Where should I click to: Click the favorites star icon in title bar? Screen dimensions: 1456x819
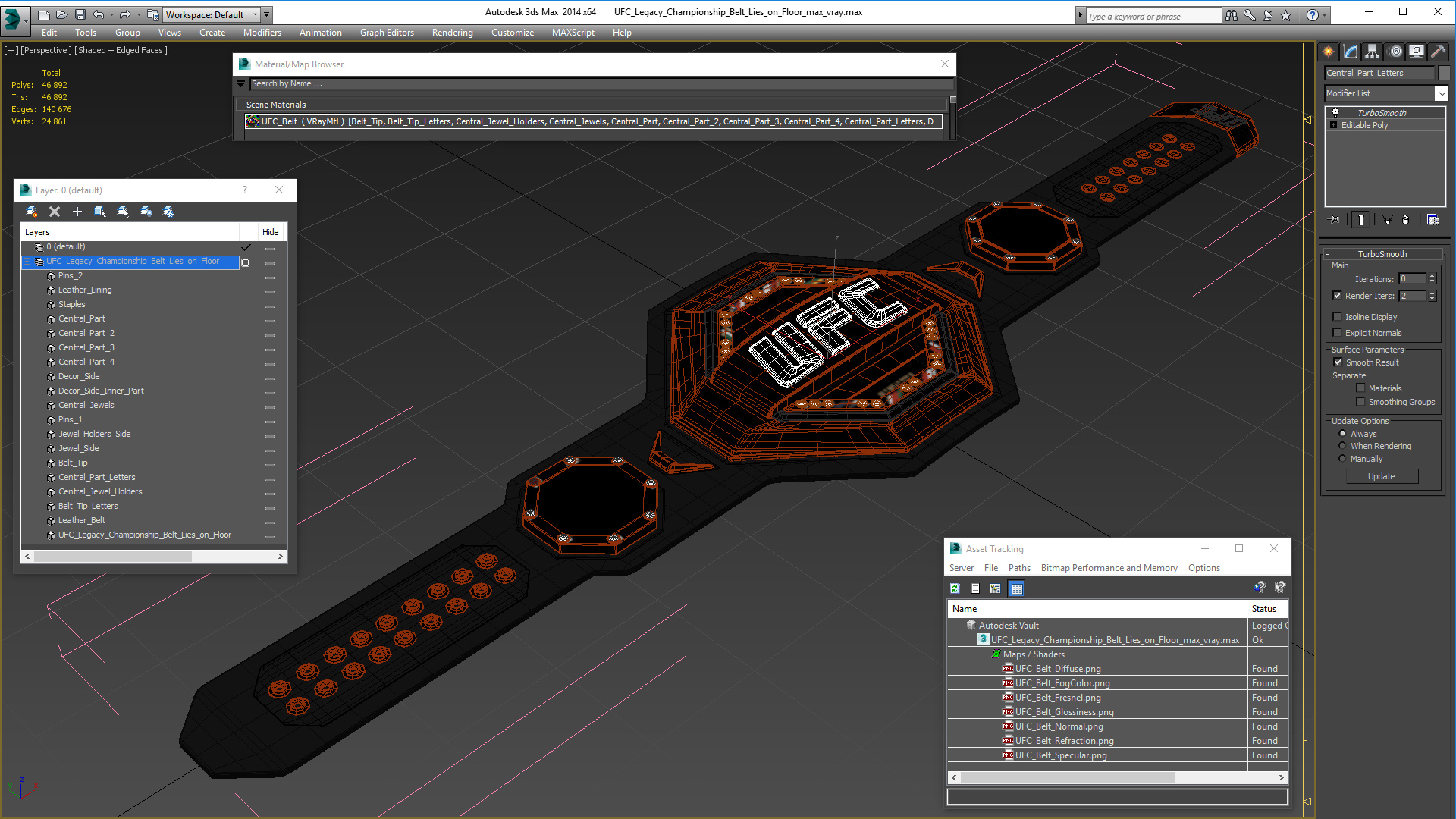coord(1285,15)
